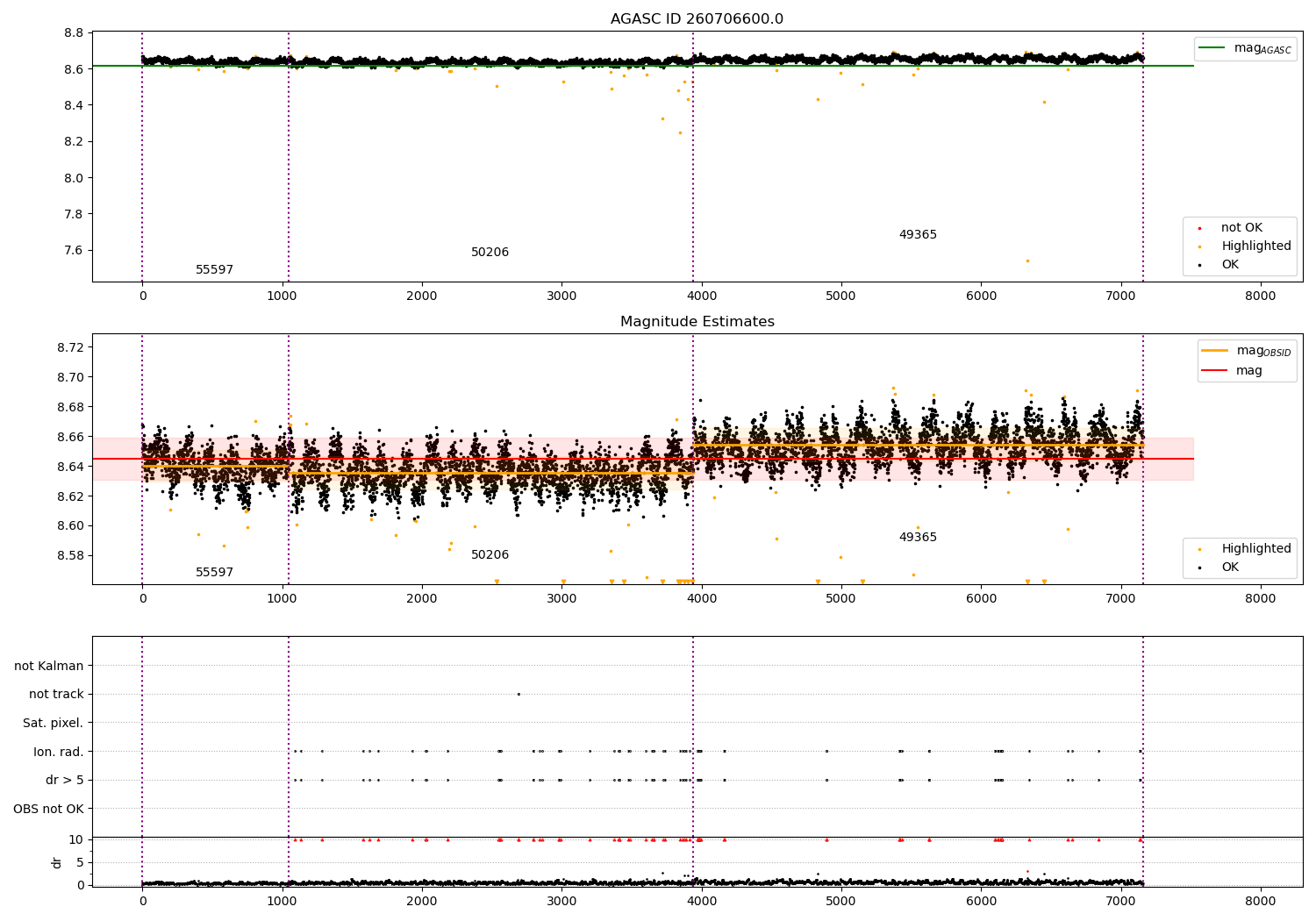Click x-axis tick '8000' in the bottom plot
The image size is (1316, 921).
[1261, 902]
